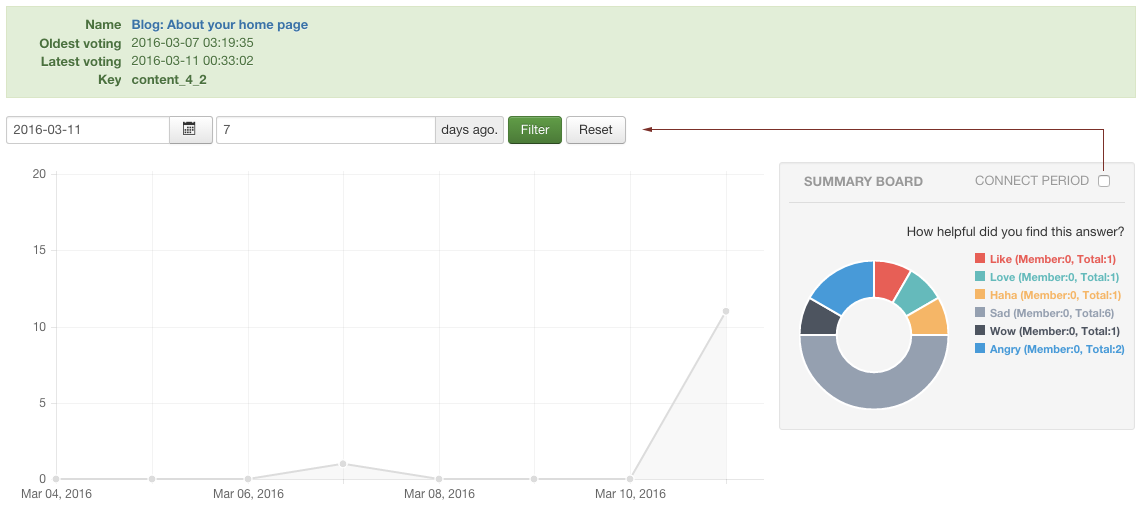Image resolution: width=1143 pixels, height=513 pixels.
Task: Click the days ago number field
Action: [325, 130]
